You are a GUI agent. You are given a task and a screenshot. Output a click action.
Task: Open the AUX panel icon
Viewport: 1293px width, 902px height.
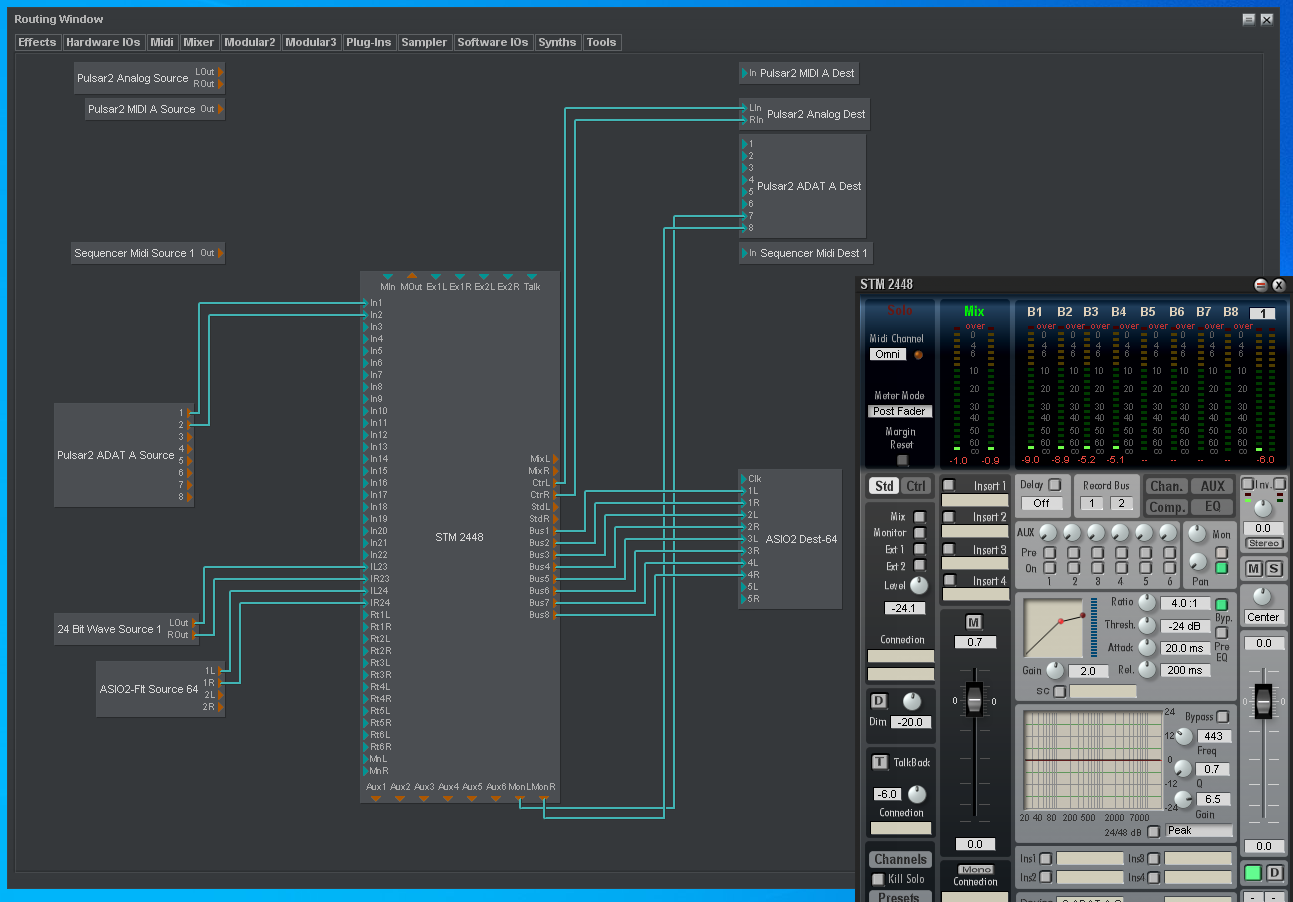coord(1212,485)
